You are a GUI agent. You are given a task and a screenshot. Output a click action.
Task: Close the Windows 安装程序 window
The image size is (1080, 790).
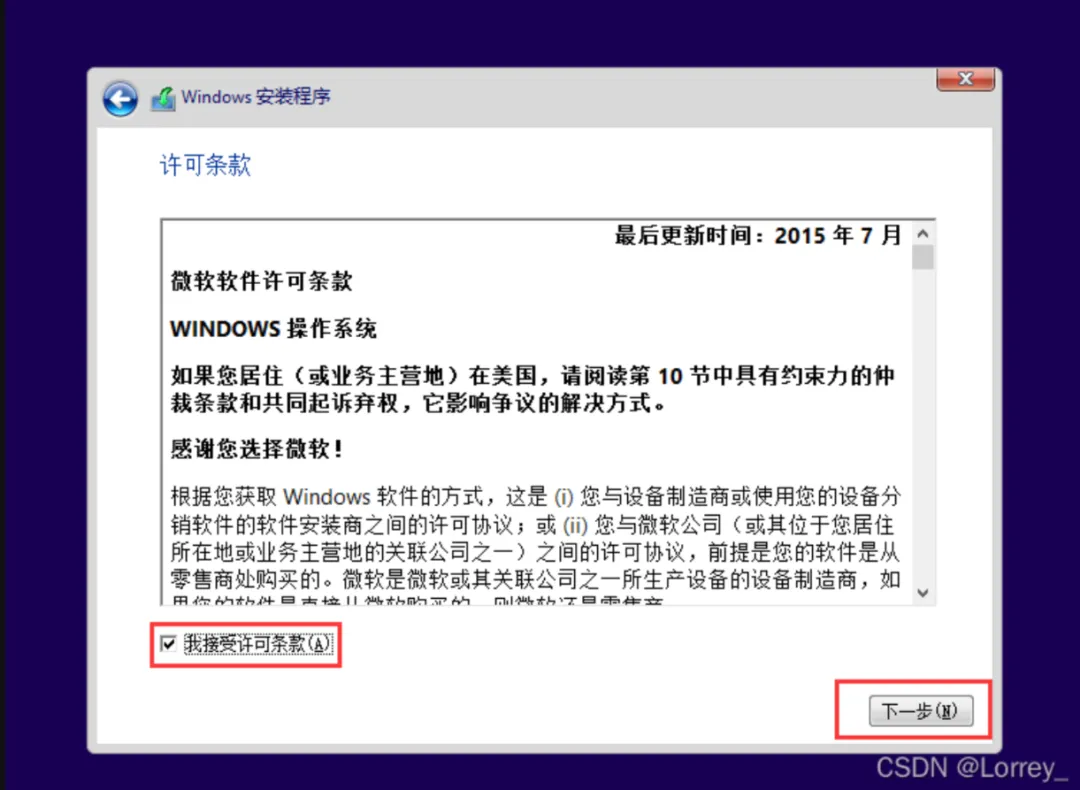pos(965,79)
